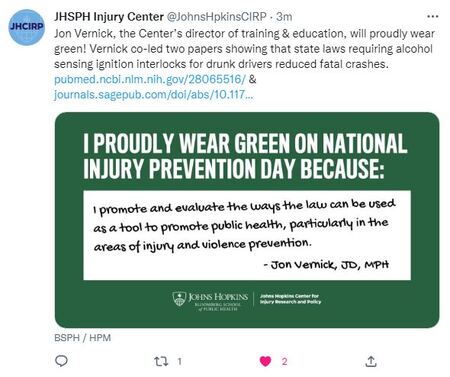Open the three-dot more options menu

433,16
